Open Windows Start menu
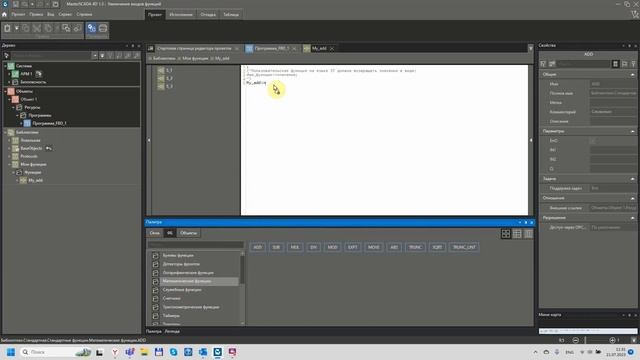Screen dimensions: 640x360 pos(11,352)
